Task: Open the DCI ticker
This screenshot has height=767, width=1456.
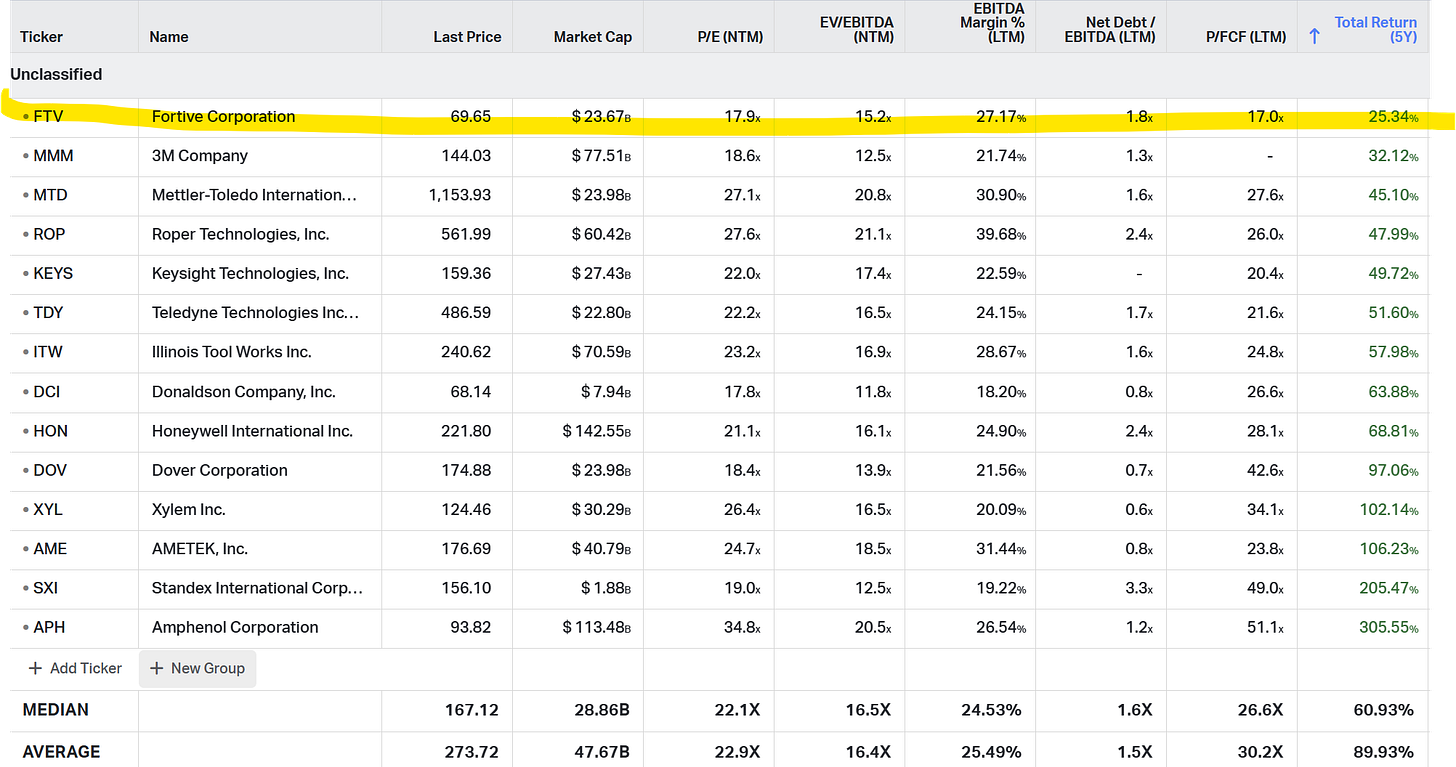Action: tap(47, 392)
